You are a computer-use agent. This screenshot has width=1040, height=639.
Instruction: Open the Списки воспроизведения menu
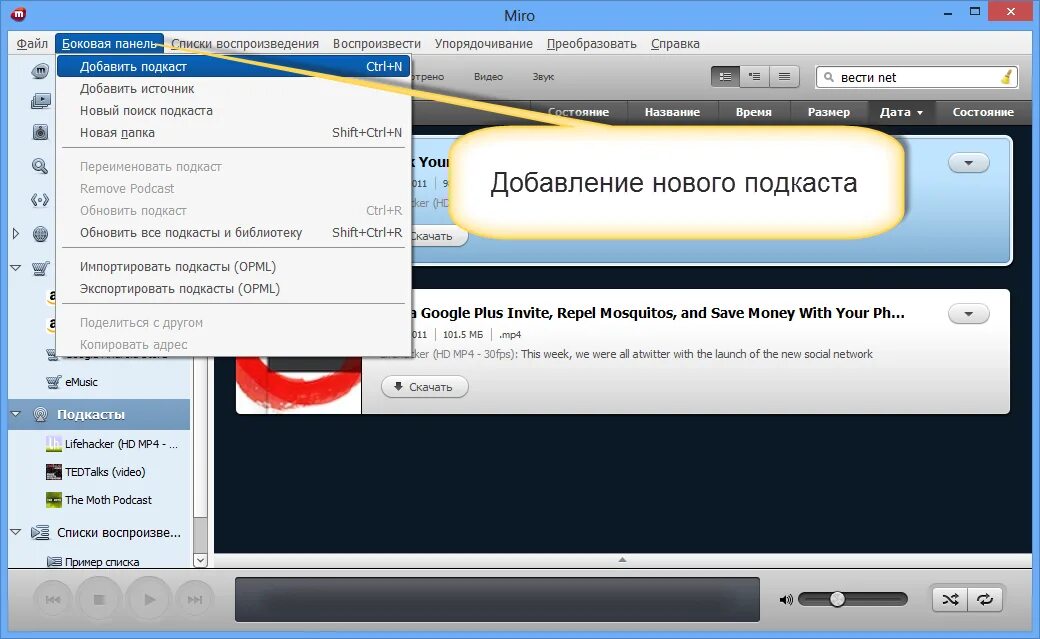(245, 44)
